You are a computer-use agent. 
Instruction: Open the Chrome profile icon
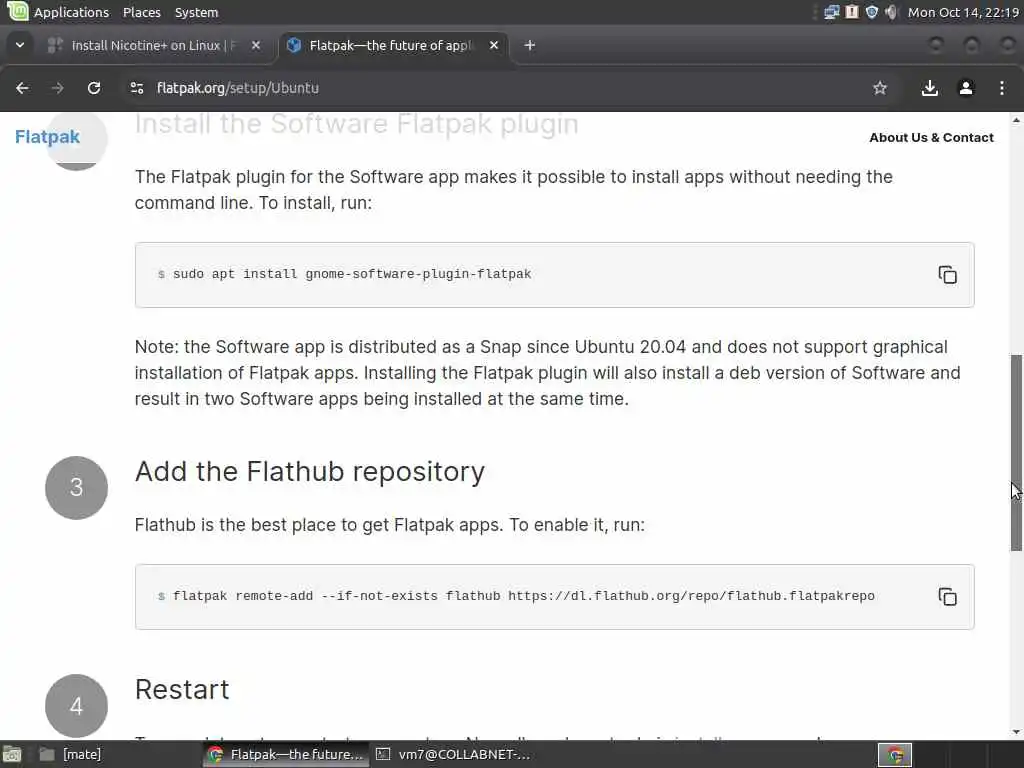coord(966,88)
